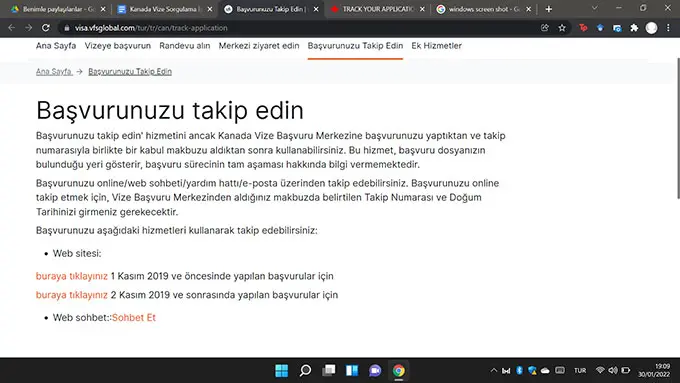The width and height of the screenshot is (680, 383).
Task: Open Randevu alın navigation item
Action: 185,46
